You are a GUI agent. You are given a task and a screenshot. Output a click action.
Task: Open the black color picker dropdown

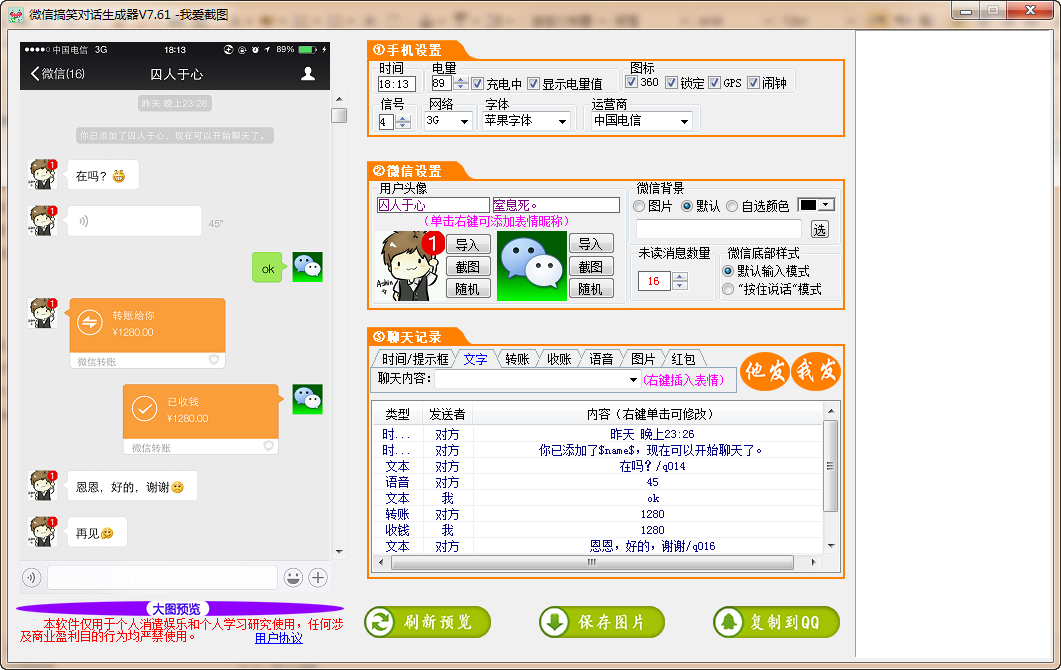[x=826, y=205]
